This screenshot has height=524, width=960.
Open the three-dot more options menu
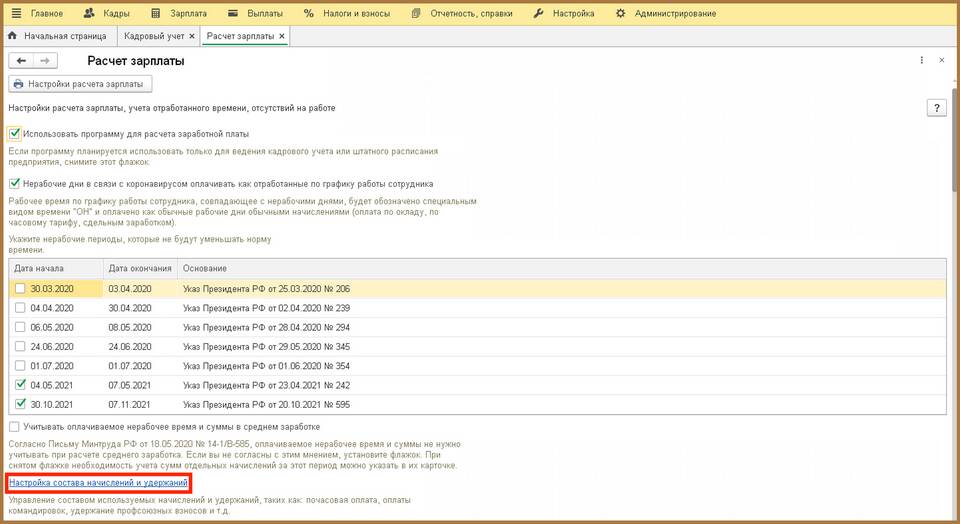[x=921, y=61]
